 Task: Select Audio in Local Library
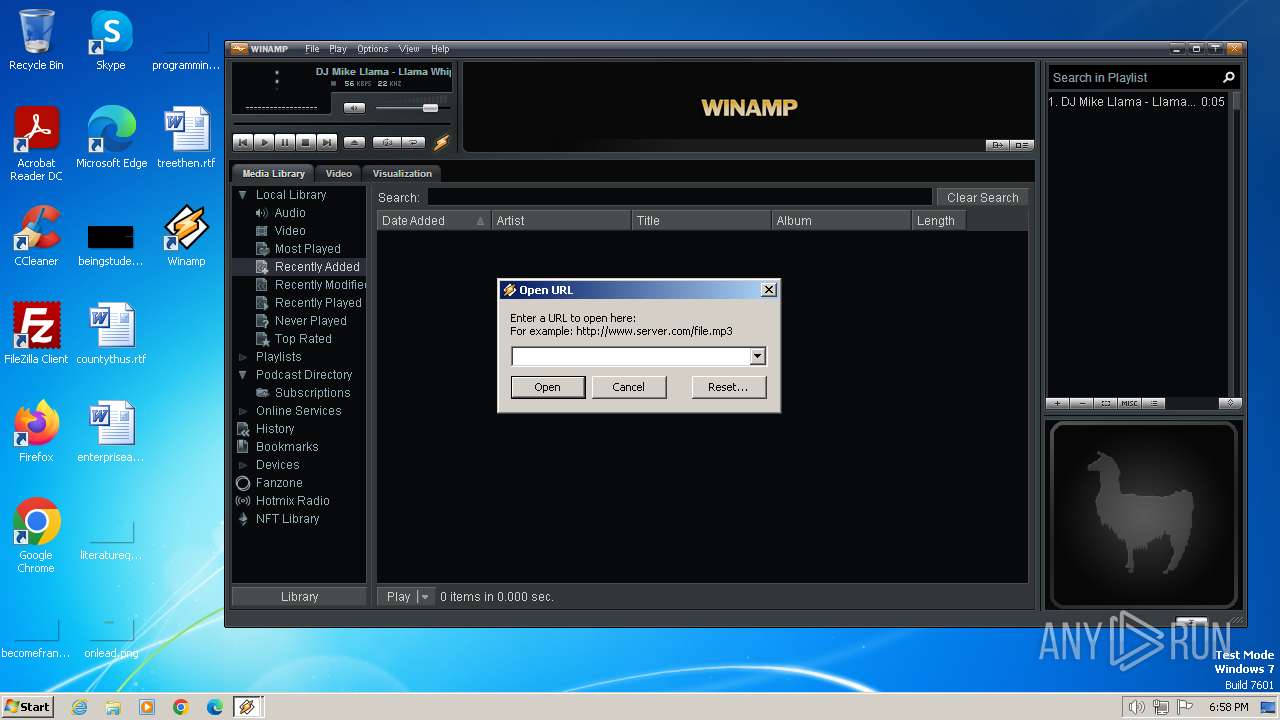coord(290,213)
